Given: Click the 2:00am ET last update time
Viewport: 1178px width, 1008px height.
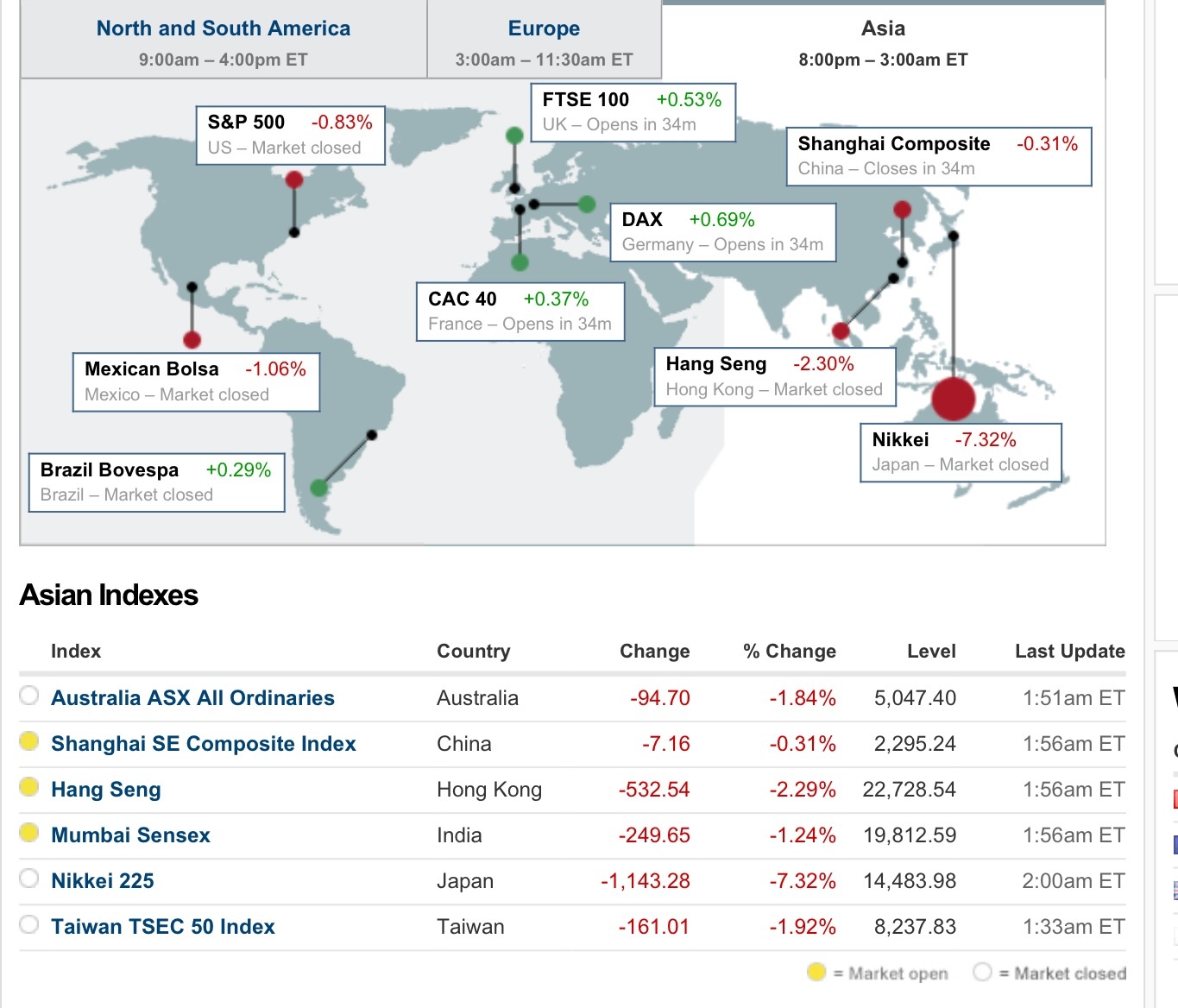Looking at the screenshot, I should pyautogui.click(x=1074, y=881).
